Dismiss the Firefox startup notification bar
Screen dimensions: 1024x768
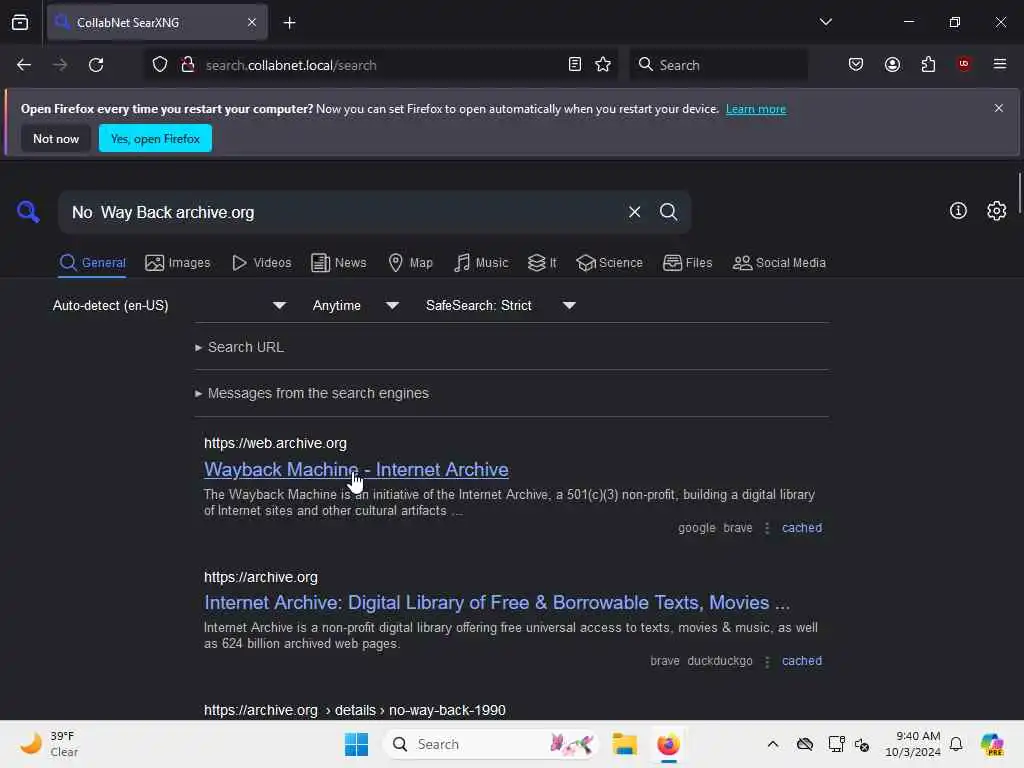click(999, 108)
